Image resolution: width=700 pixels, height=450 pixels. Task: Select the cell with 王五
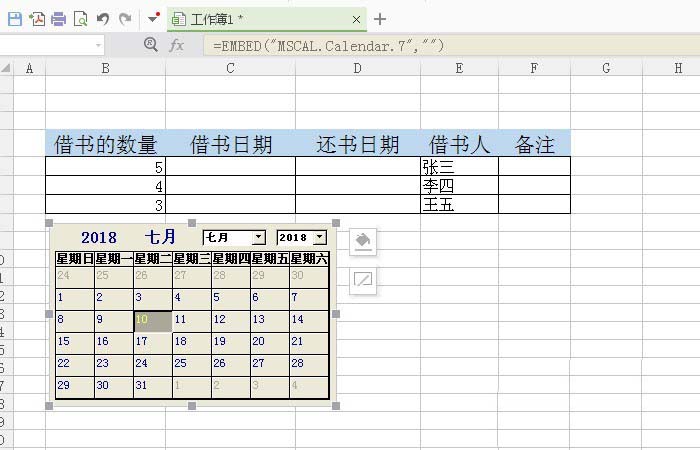459,204
